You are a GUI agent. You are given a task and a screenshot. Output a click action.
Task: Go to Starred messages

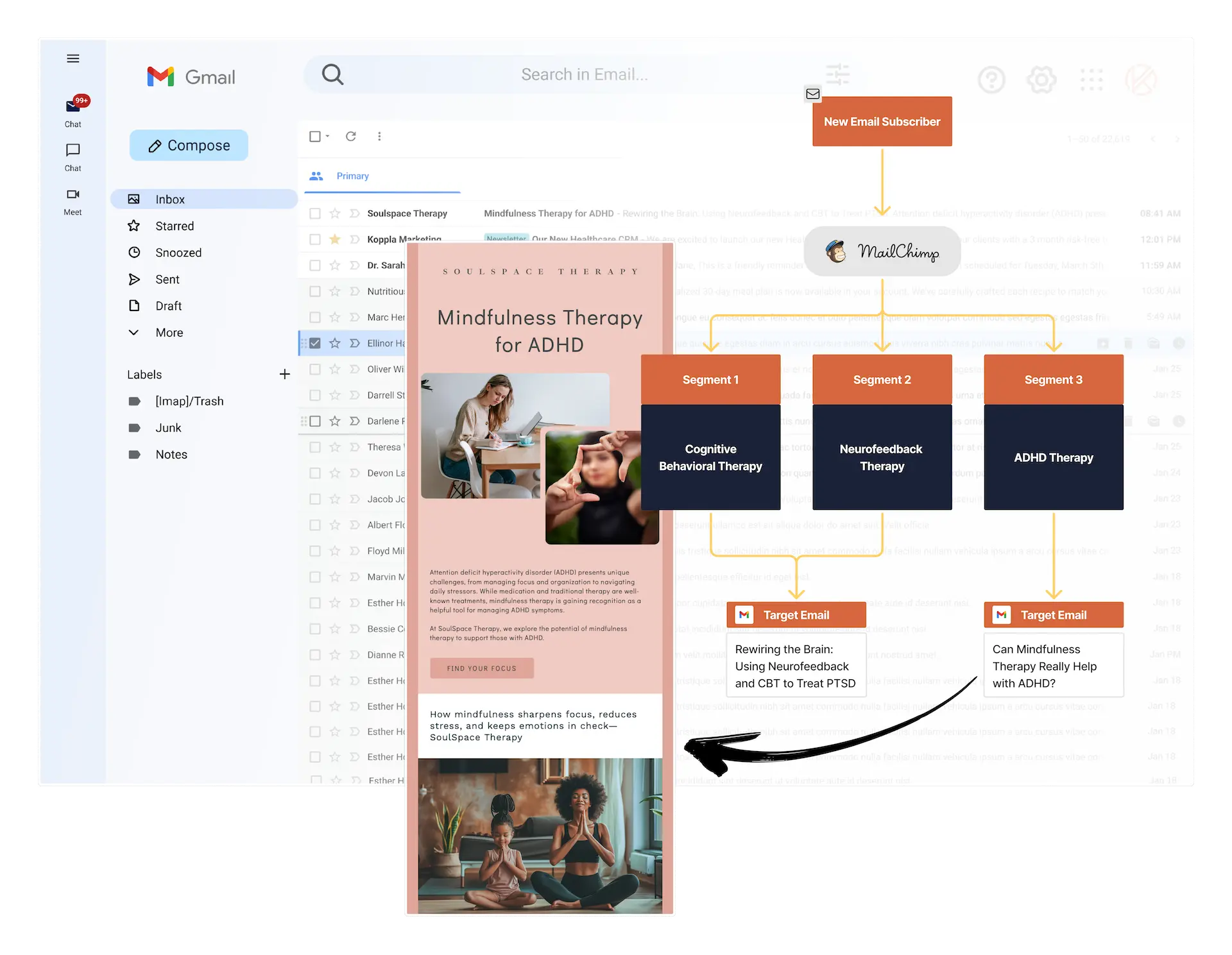175,226
